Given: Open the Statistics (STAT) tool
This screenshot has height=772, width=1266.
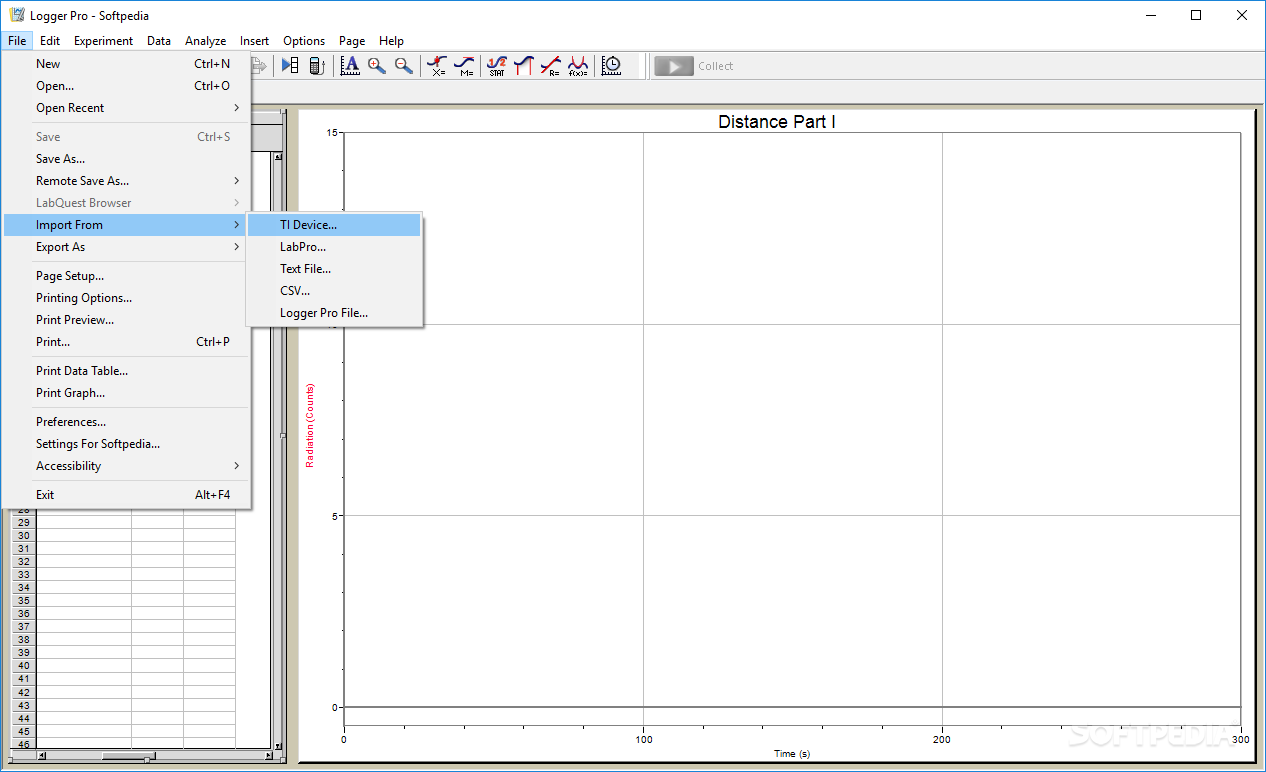Looking at the screenshot, I should tap(497, 66).
